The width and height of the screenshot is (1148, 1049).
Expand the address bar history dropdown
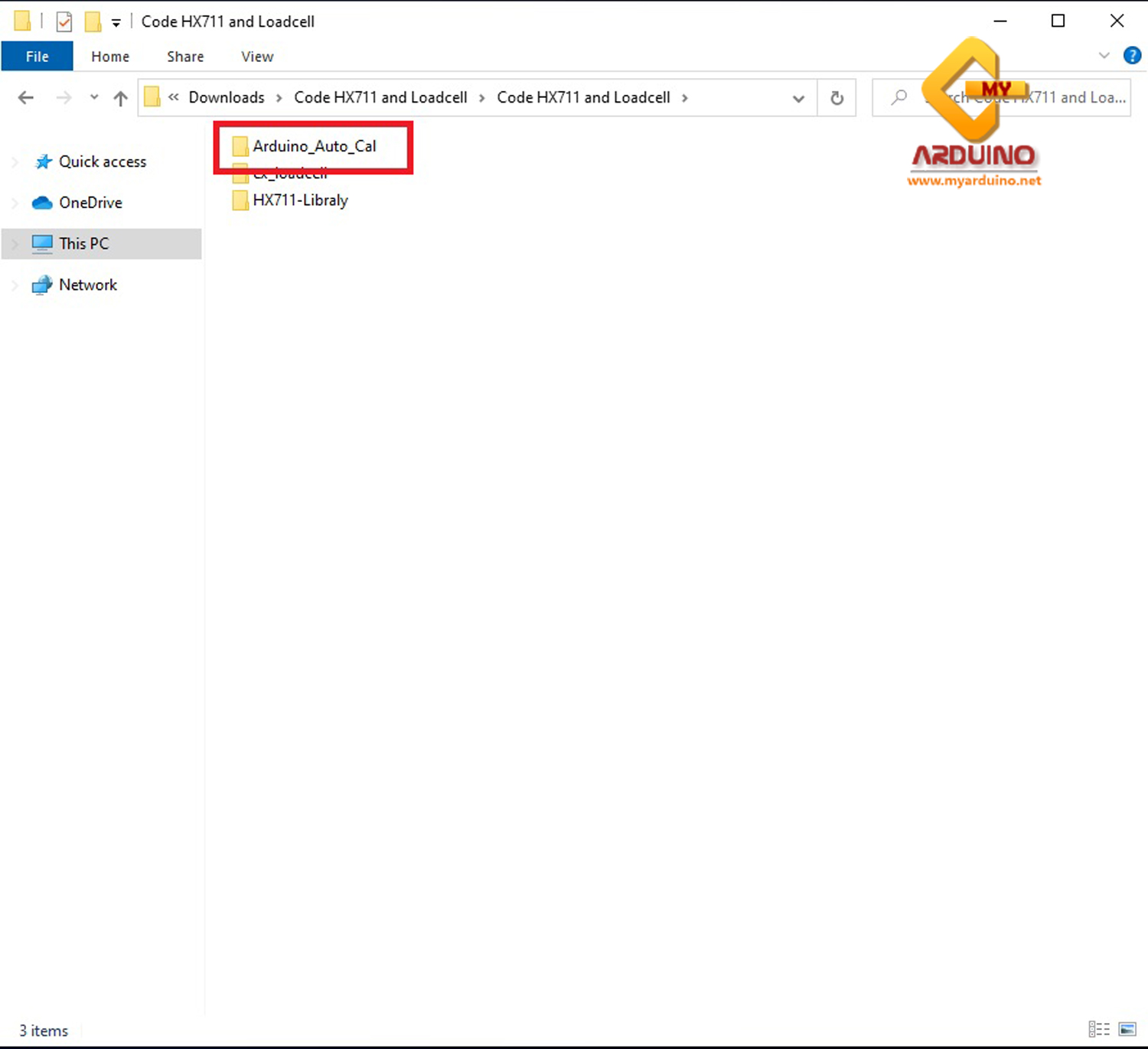(x=798, y=98)
